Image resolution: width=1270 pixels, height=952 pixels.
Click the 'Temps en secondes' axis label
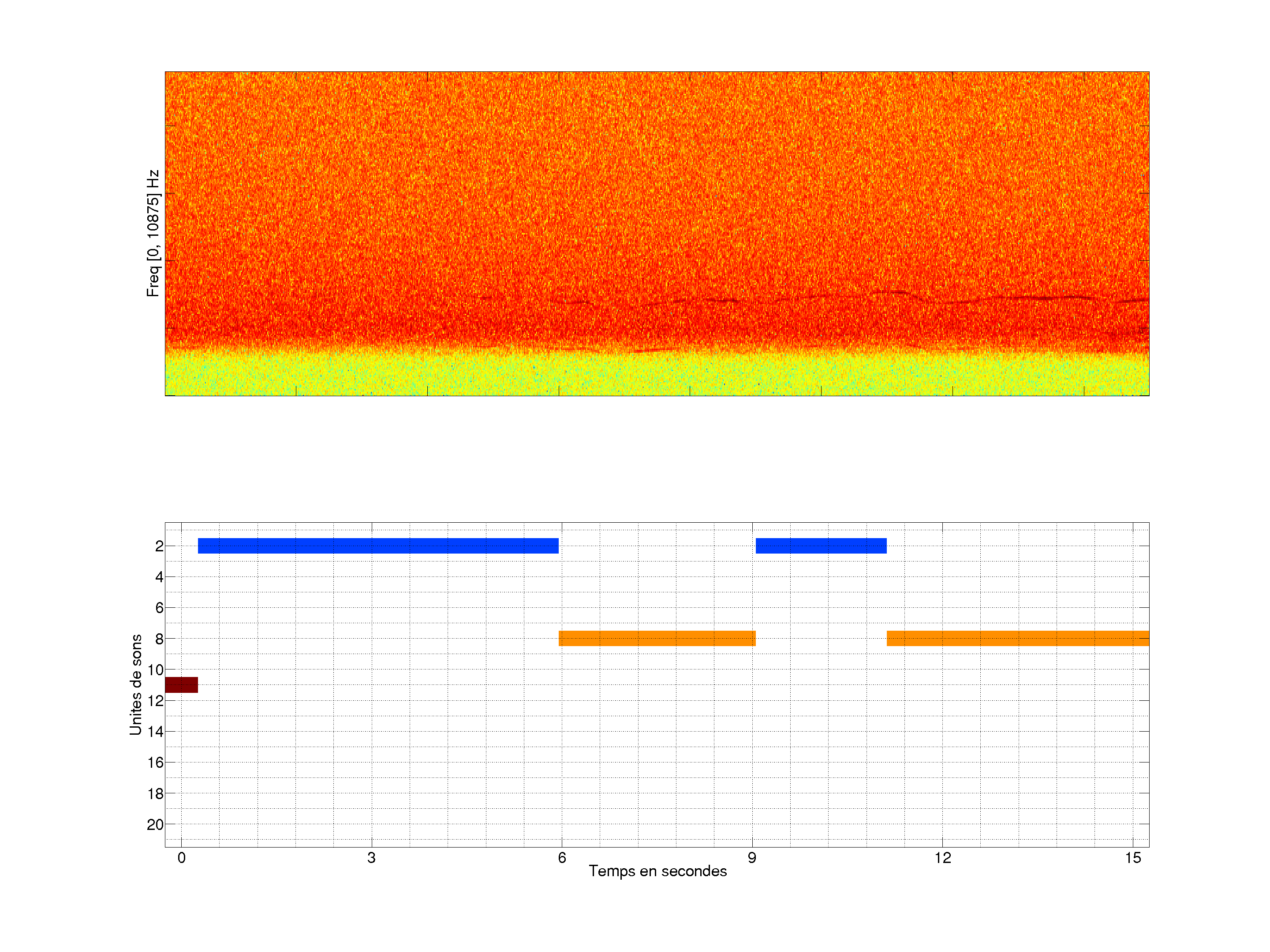tap(657, 871)
